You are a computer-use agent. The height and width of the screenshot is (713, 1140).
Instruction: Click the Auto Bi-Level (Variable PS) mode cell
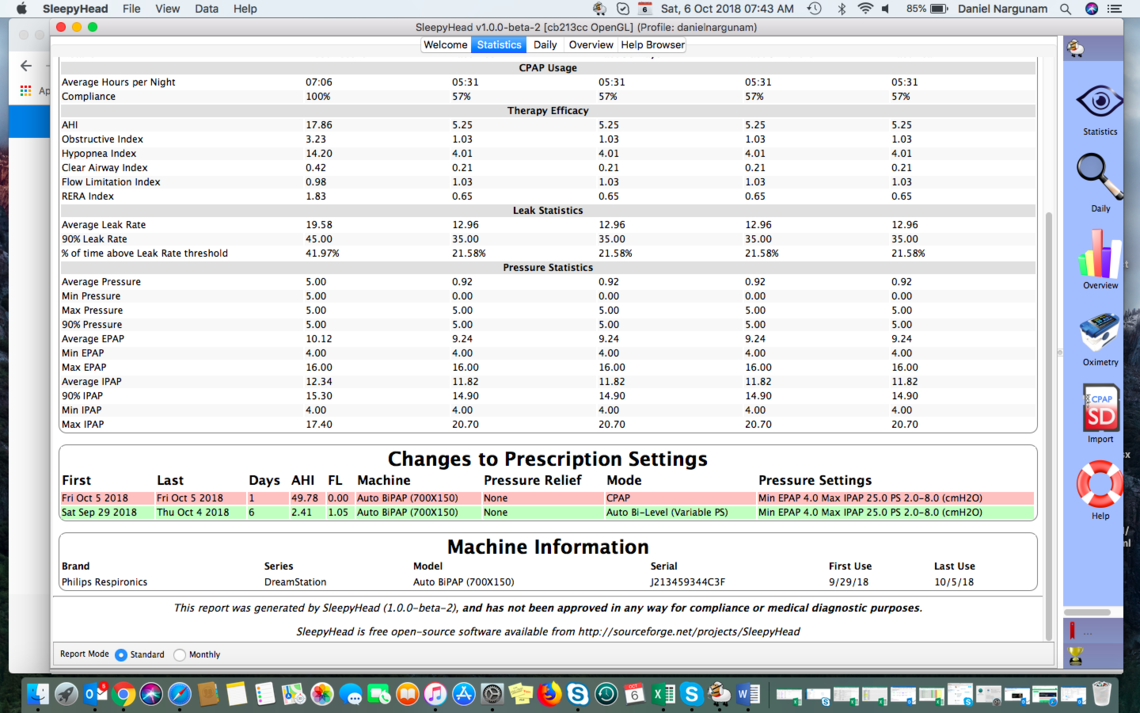[667, 512]
